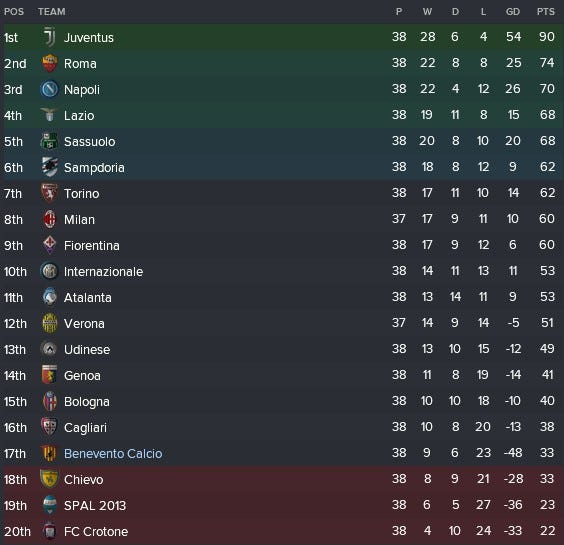Screen dimensions: 564x545
Task: Open the Benevento Calcio team link
Action: click(x=113, y=454)
